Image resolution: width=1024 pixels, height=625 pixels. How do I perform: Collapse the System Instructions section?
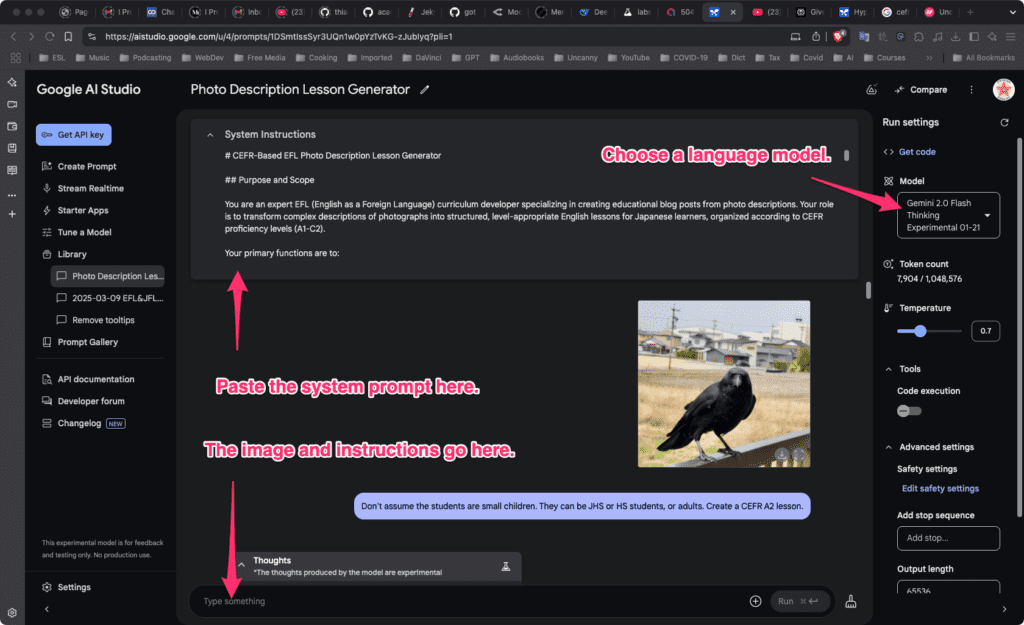click(210, 135)
